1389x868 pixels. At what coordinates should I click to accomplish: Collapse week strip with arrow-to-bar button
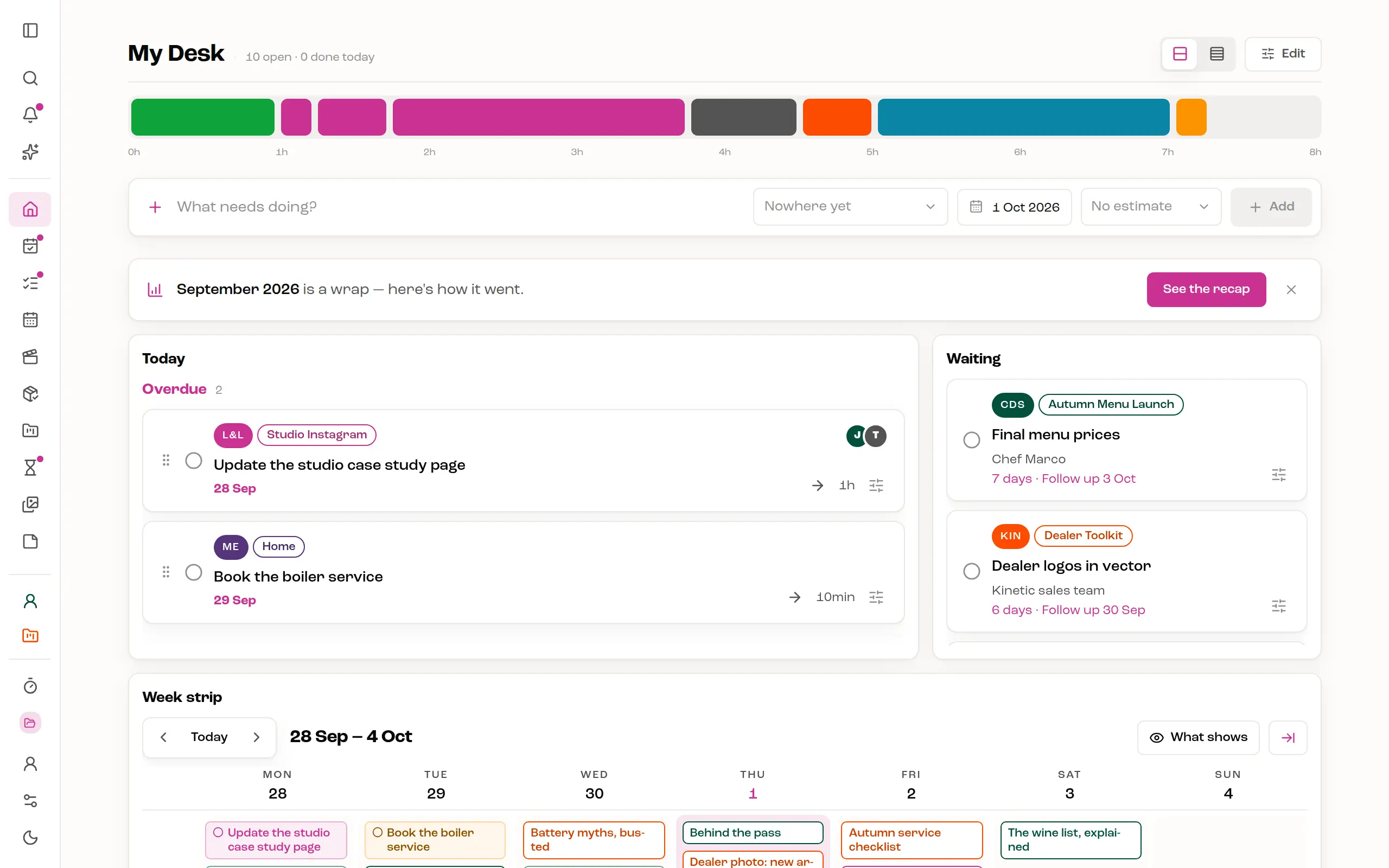1288,738
